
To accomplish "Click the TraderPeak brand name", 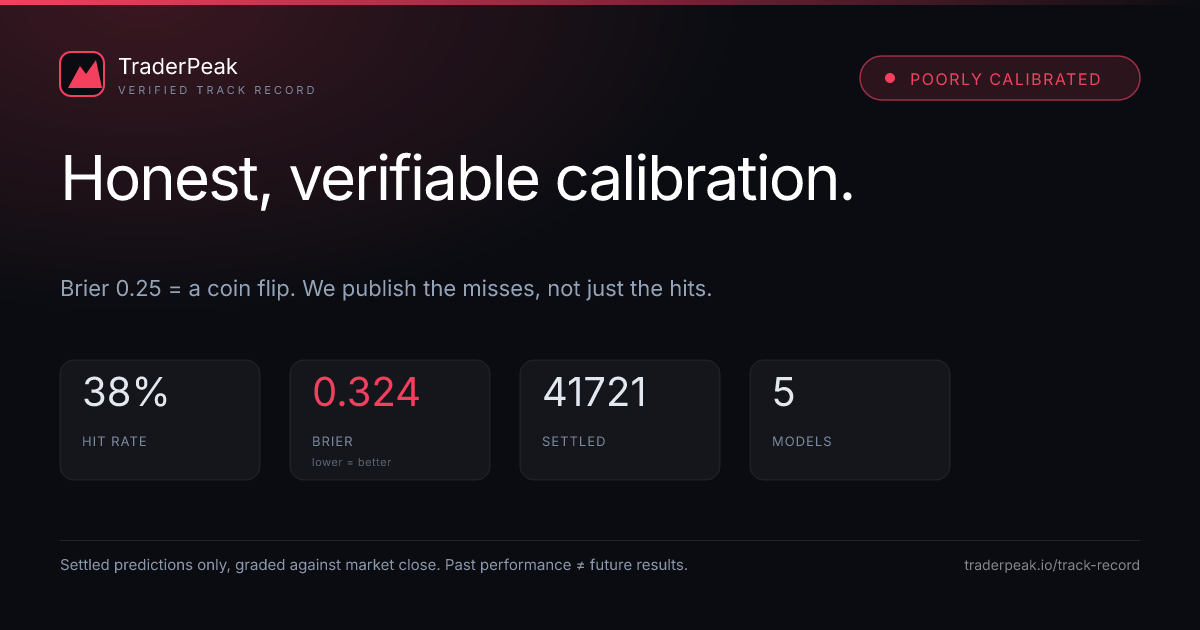I will (x=178, y=67).
